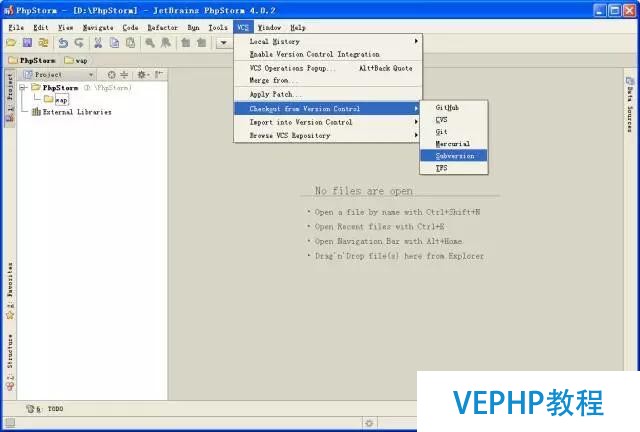Click wap breadcrumb in navigation bar
This screenshot has width=640, height=432.
(x=76, y=60)
